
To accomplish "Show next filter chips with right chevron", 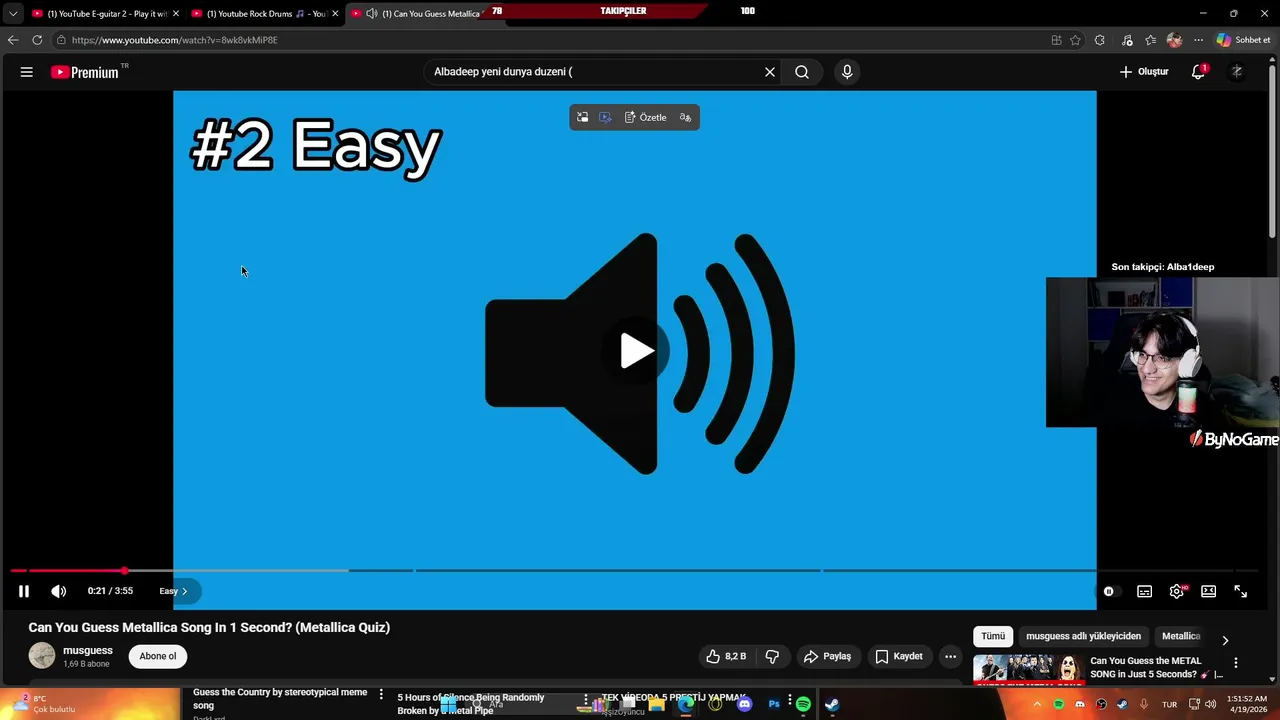I will click(x=1225, y=640).
